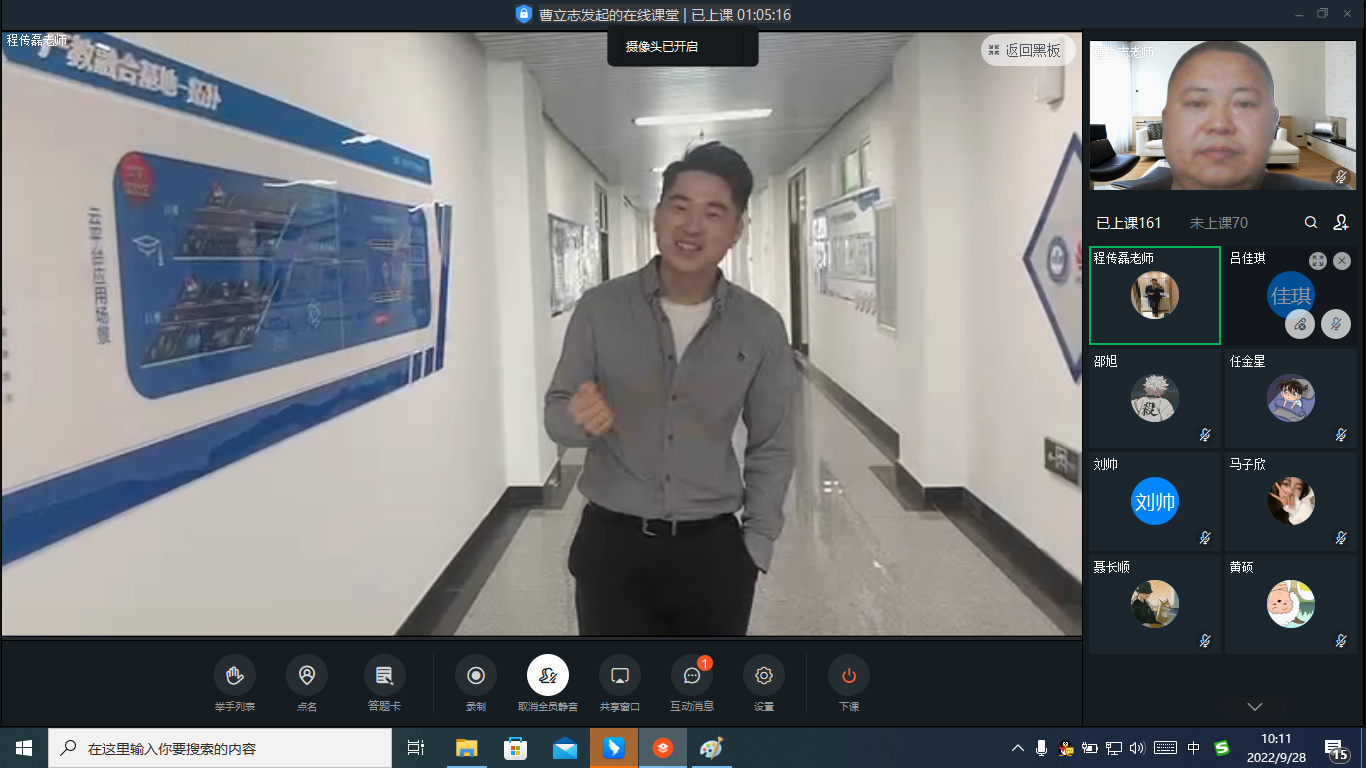This screenshot has height=768, width=1366.
Task: Open the answer card (答题卡) tool
Action: click(x=384, y=676)
